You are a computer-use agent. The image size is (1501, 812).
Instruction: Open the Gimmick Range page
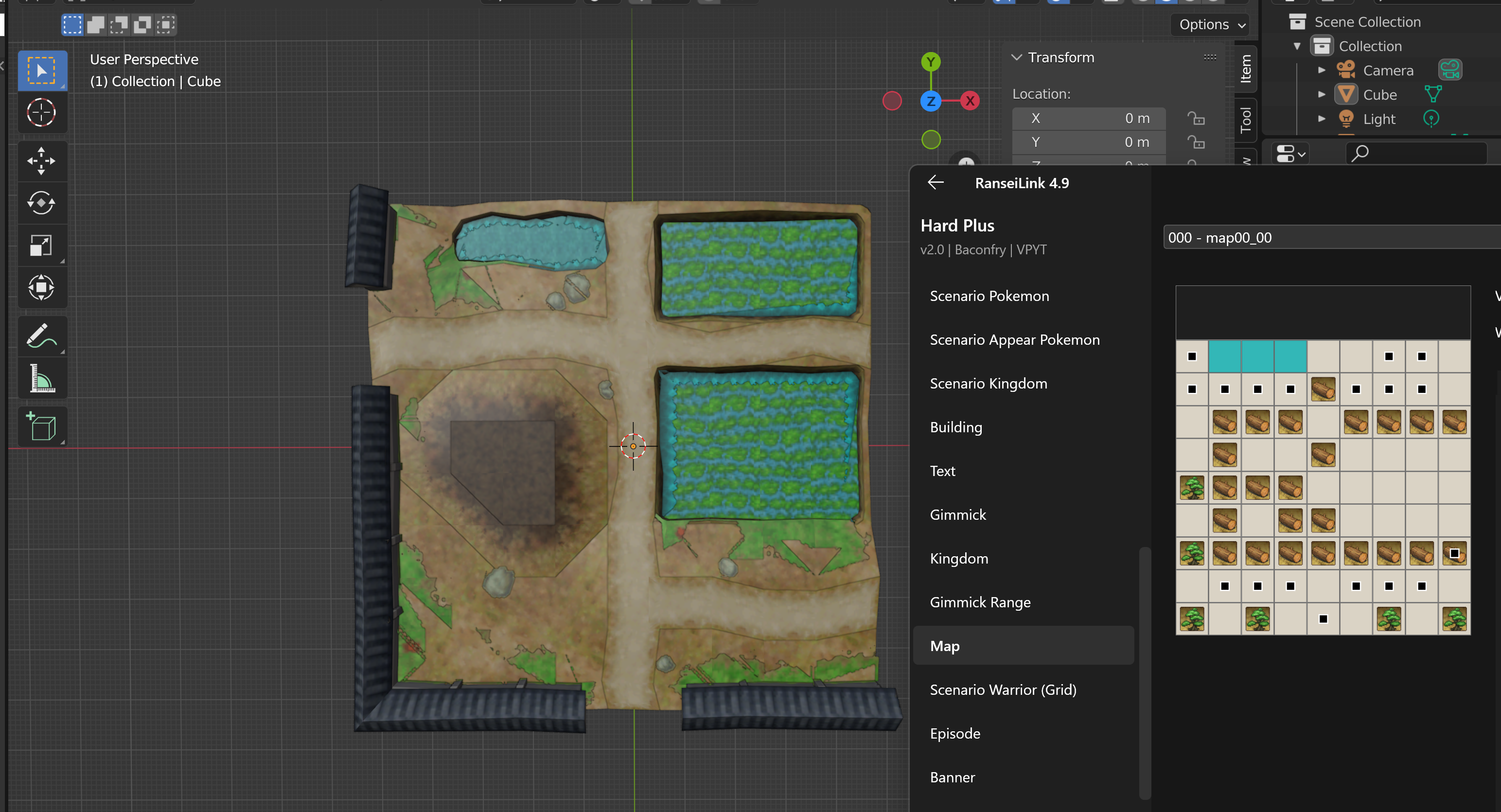tap(980, 602)
